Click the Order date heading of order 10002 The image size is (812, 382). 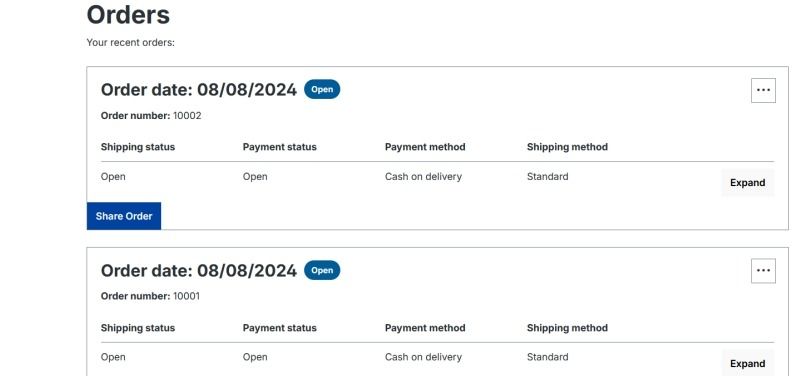tap(199, 90)
